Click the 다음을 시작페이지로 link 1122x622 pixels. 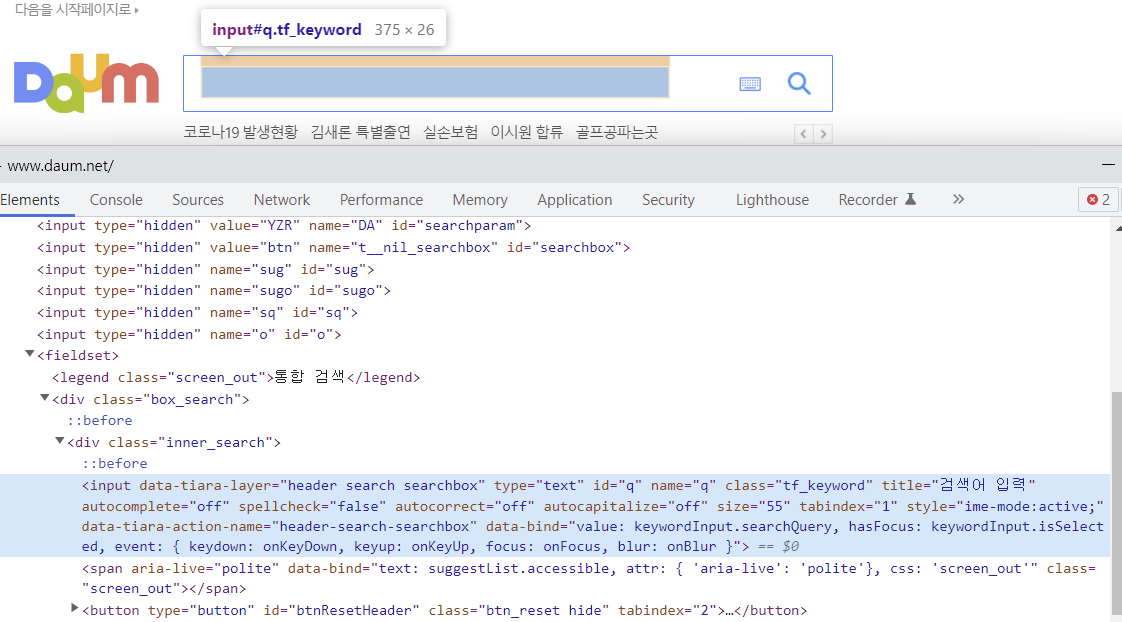pos(77,9)
